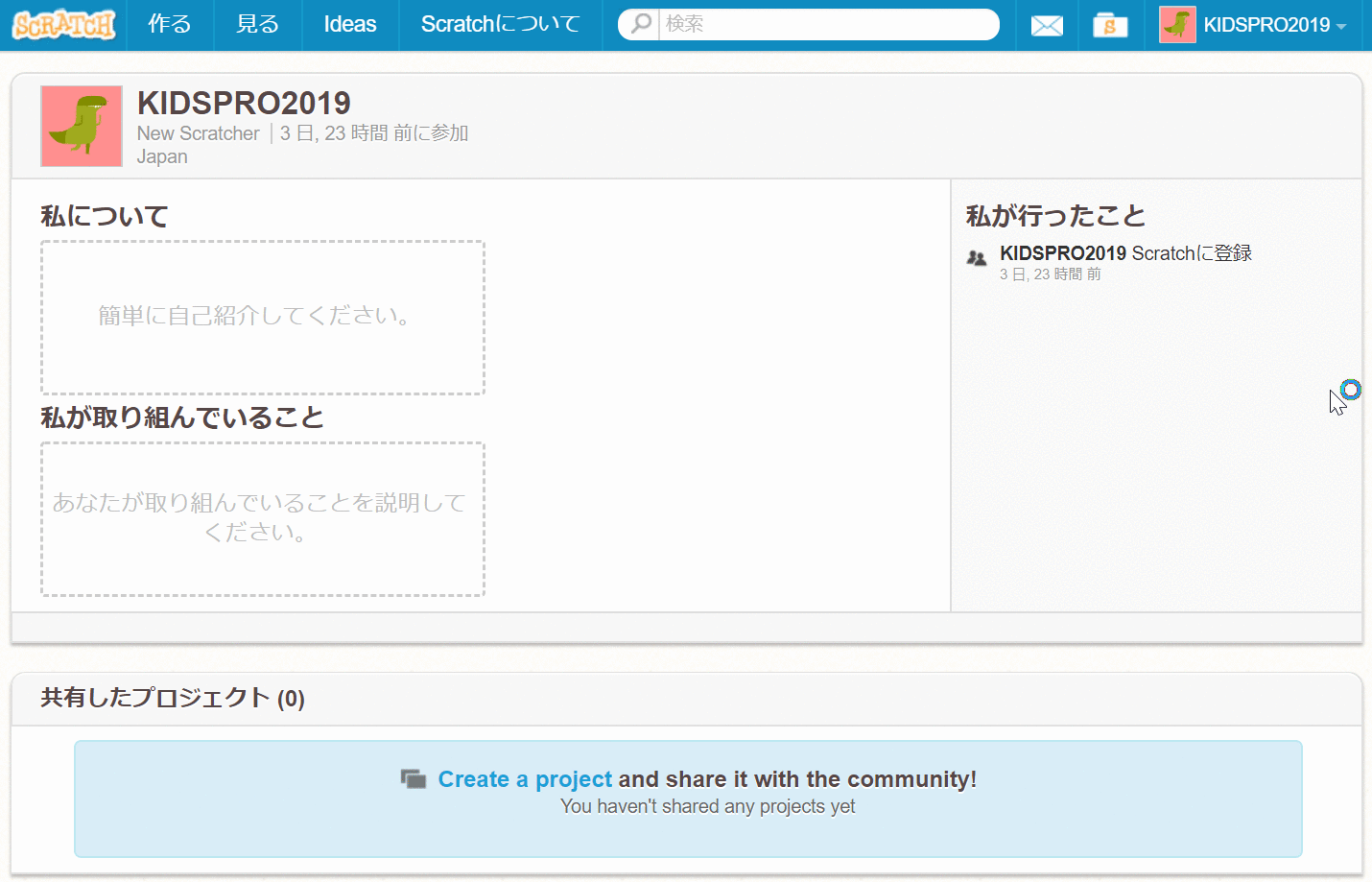Click KIDSPRO2019 link in activity feed
The height and width of the screenshot is (882, 1372).
click(1062, 253)
